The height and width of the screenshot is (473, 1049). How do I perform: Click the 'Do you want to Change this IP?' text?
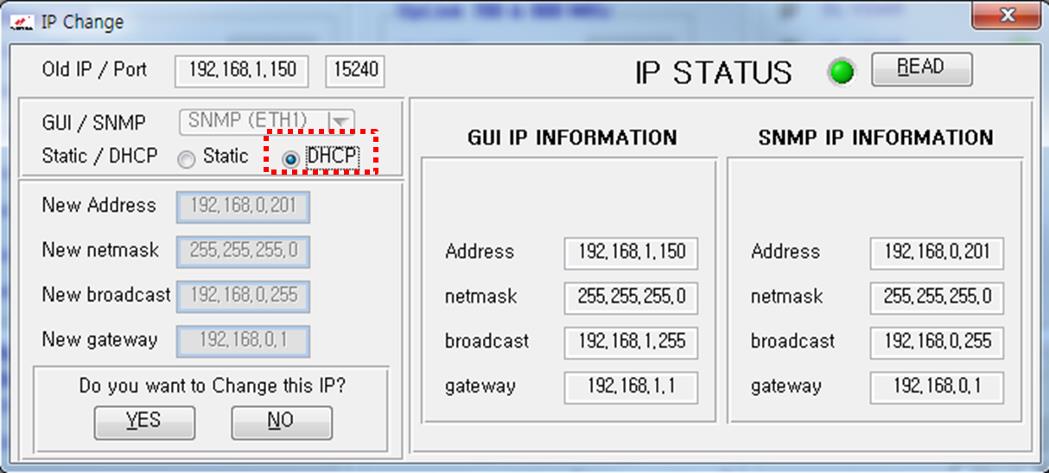coord(212,386)
